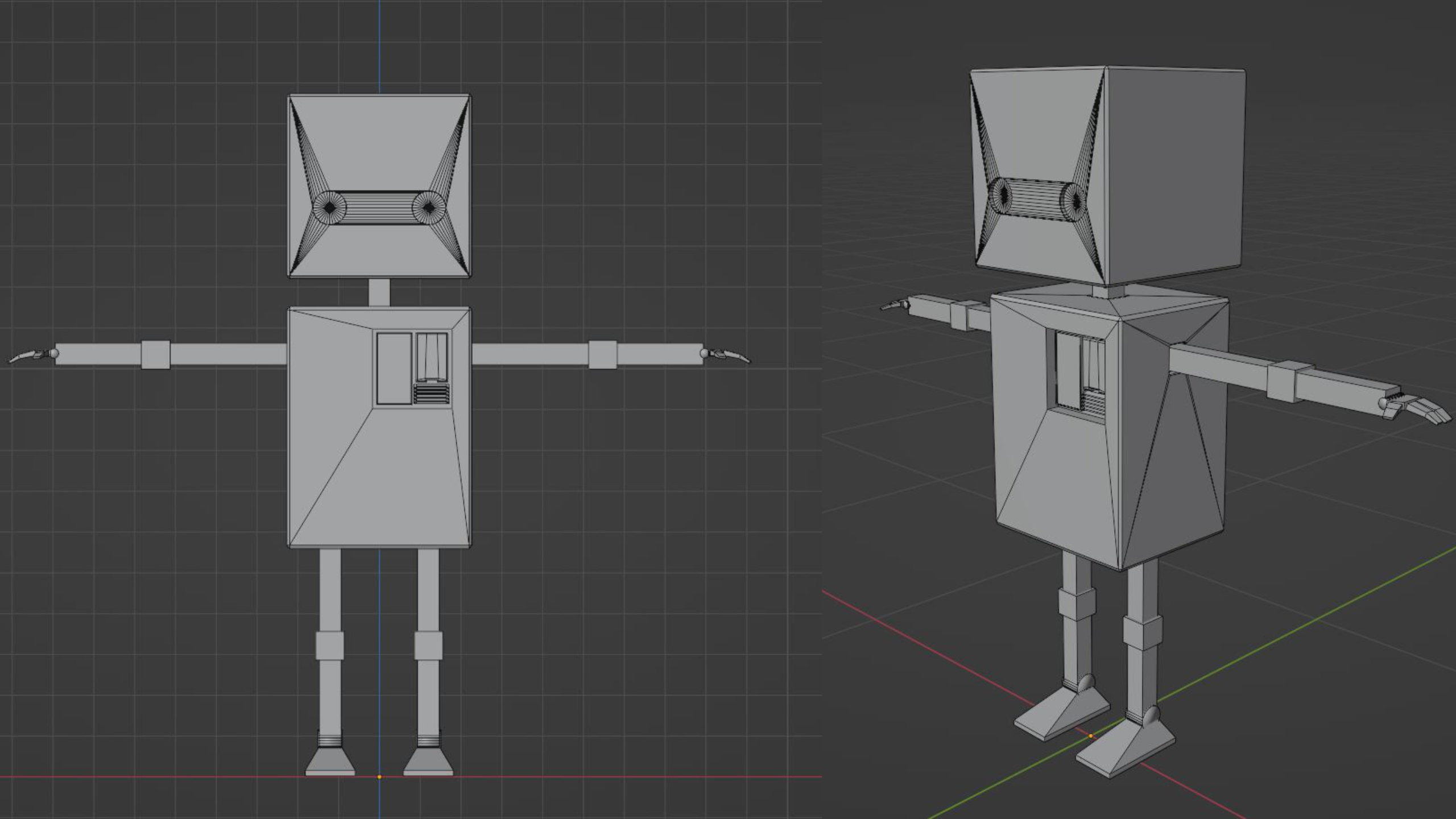This screenshot has width=1456, height=819.
Task: Click the near arm's claw hand in perspective view
Action: pyautogui.click(x=1415, y=409)
